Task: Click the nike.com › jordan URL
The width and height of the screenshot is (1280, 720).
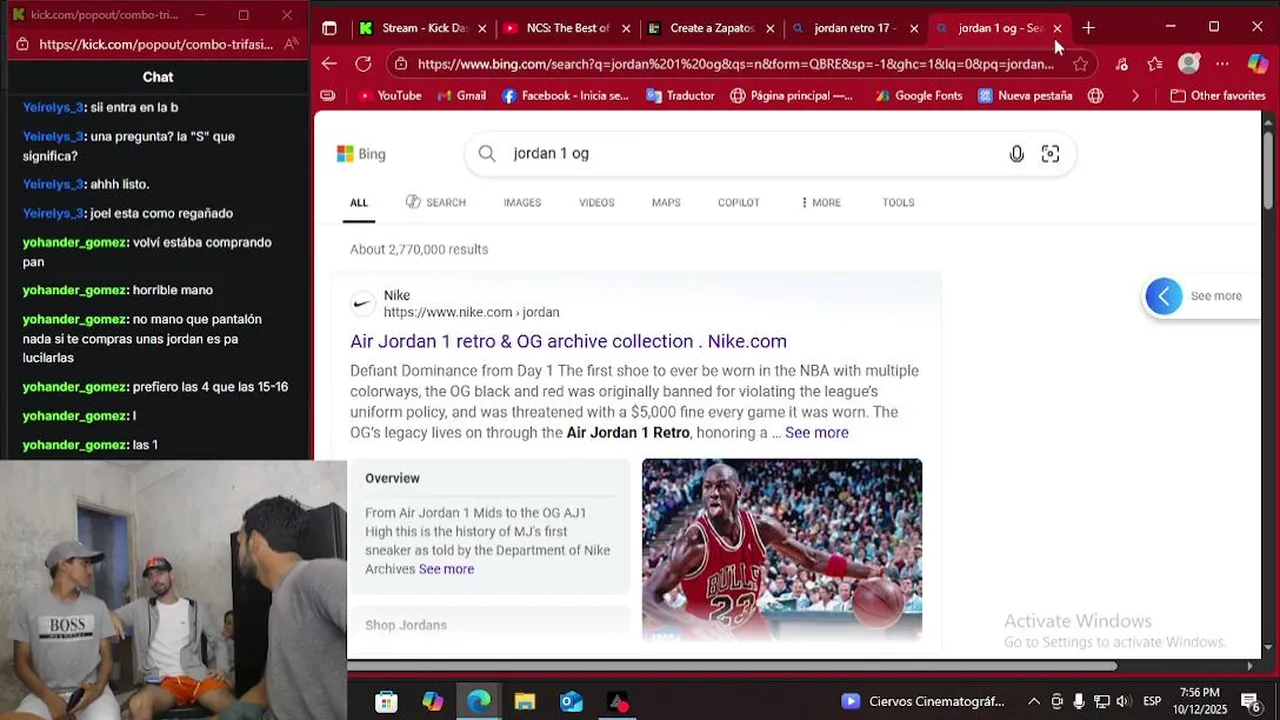Action: [472, 312]
